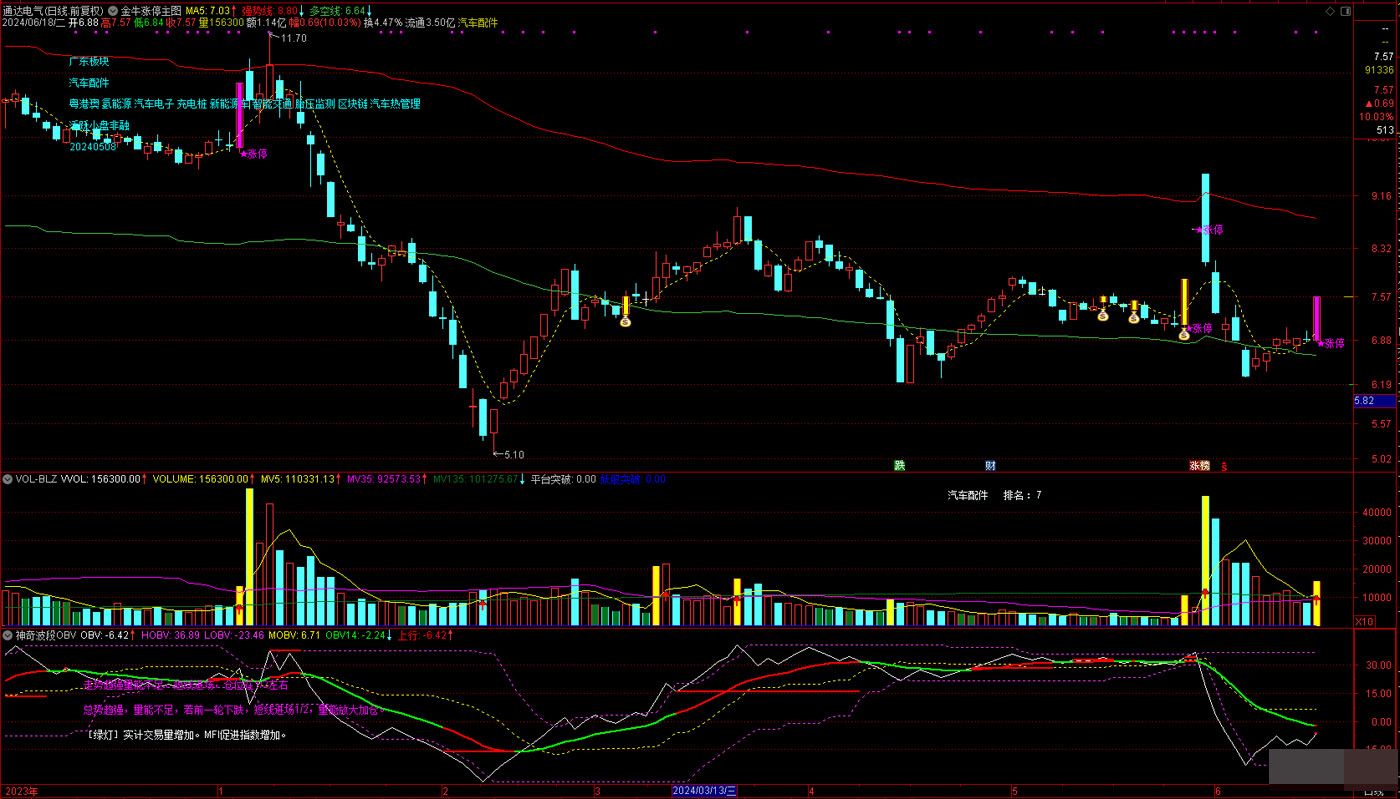Click the 20240508 date label
Screen dimensions: 1400x799
click(93, 147)
